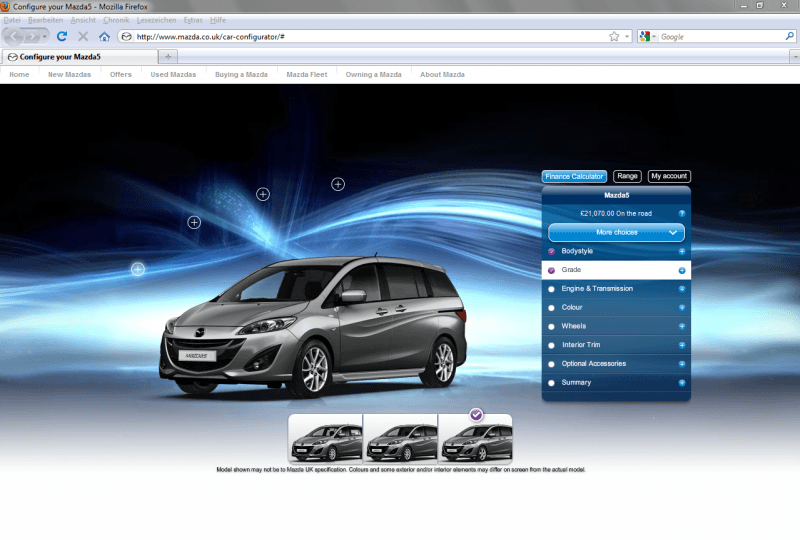The width and height of the screenshot is (800, 540).
Task: Open the Used Mazdas navigation link
Action: click(x=173, y=75)
